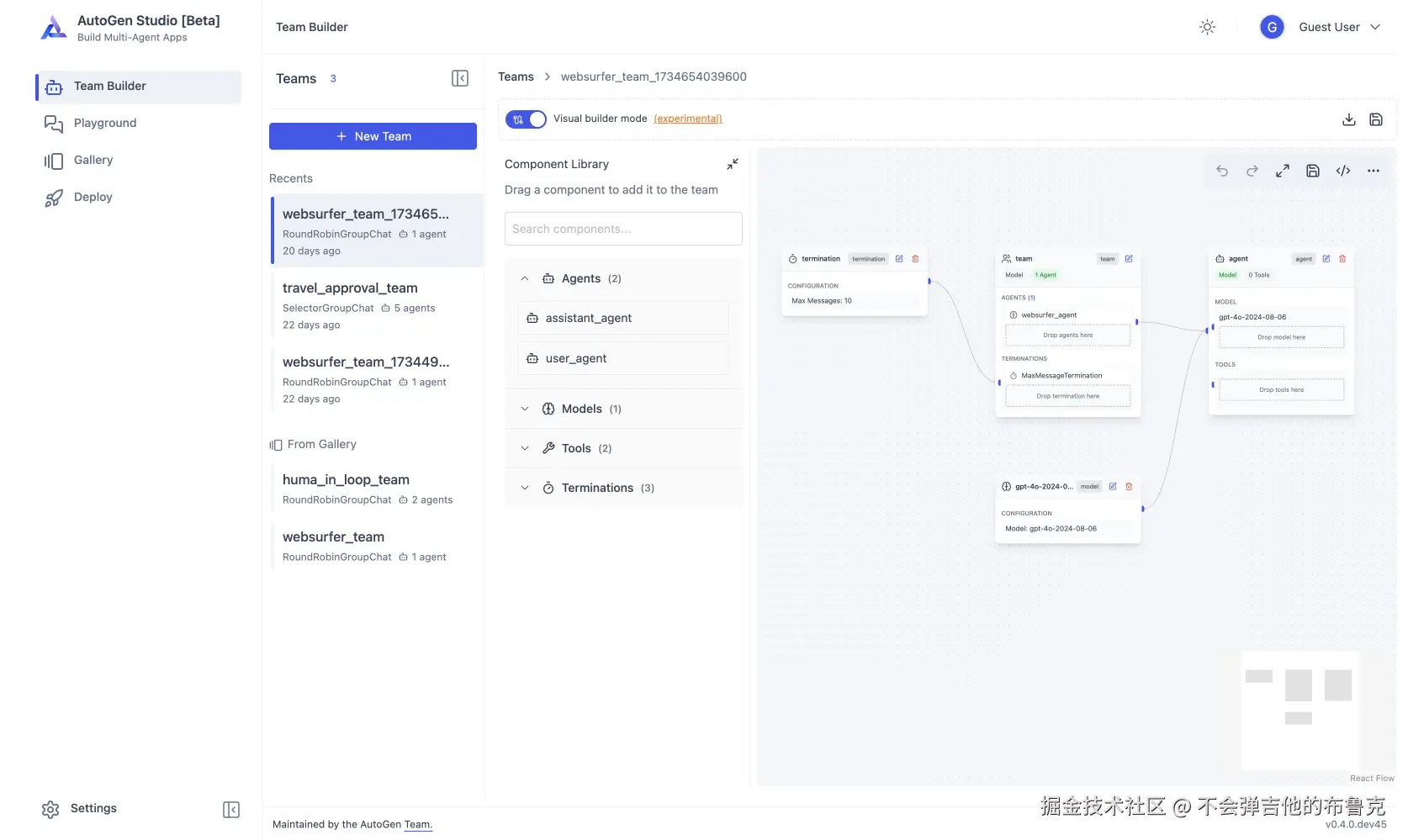The width and height of the screenshot is (1408, 840).
Task: Go to the Gallery page
Action: [93, 160]
